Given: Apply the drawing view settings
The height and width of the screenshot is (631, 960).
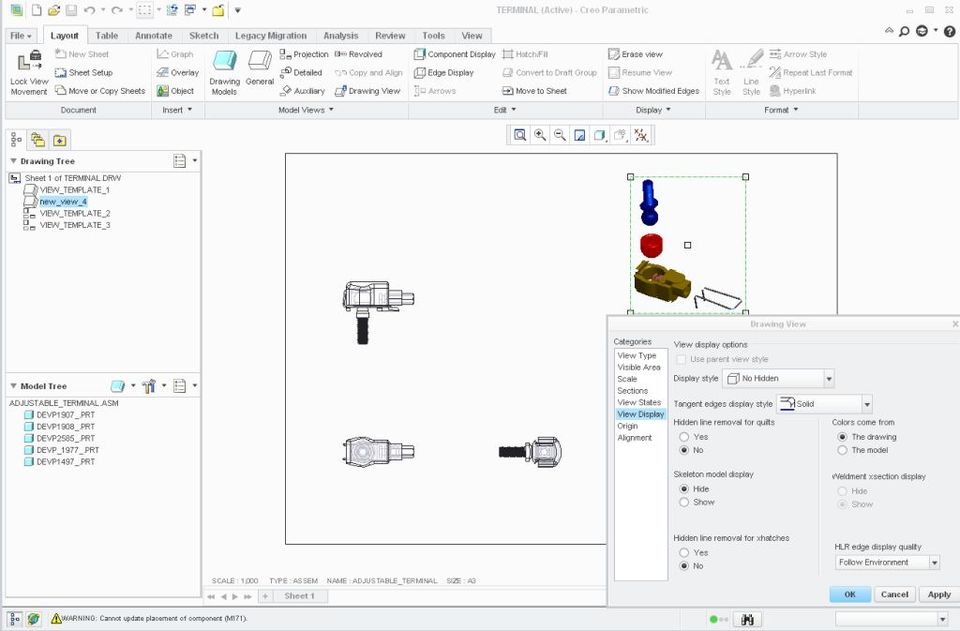Looking at the screenshot, I should click(x=938, y=594).
